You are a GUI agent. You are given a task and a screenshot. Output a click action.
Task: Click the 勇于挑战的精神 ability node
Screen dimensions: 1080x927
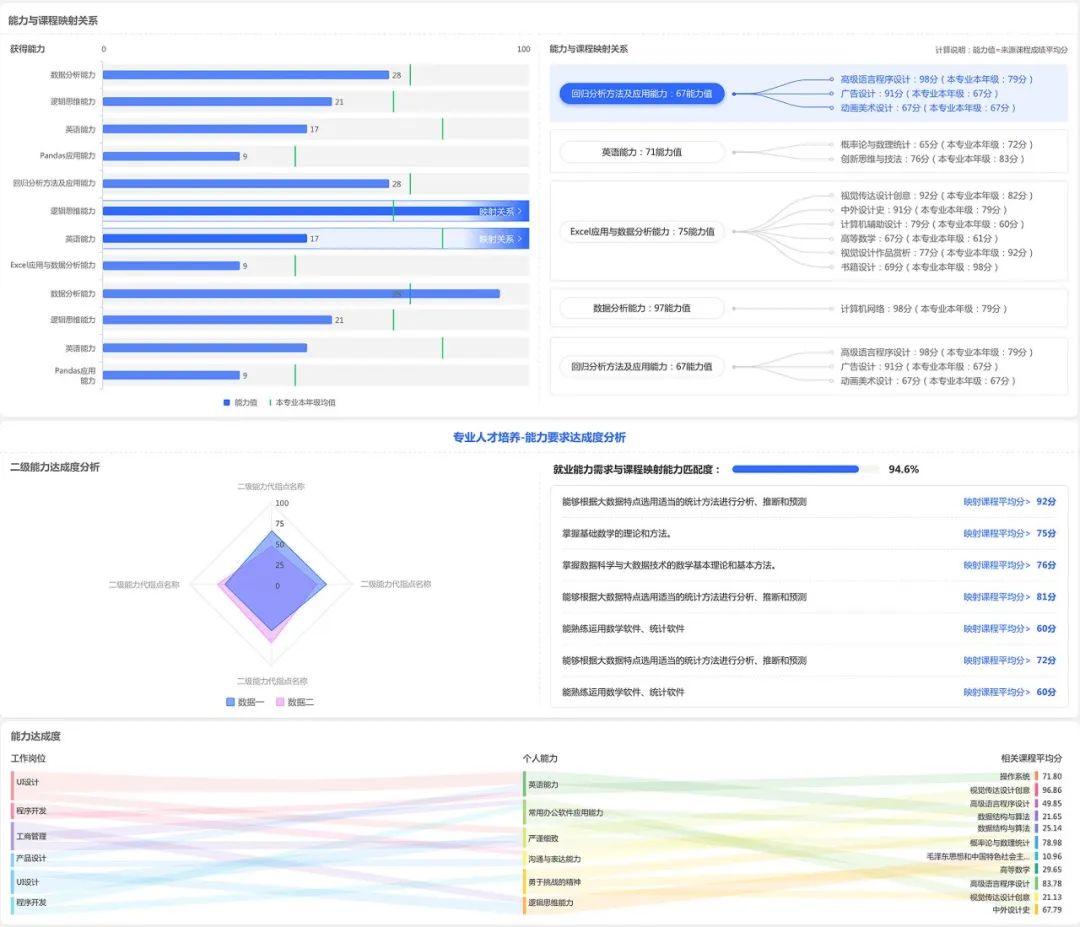point(554,882)
